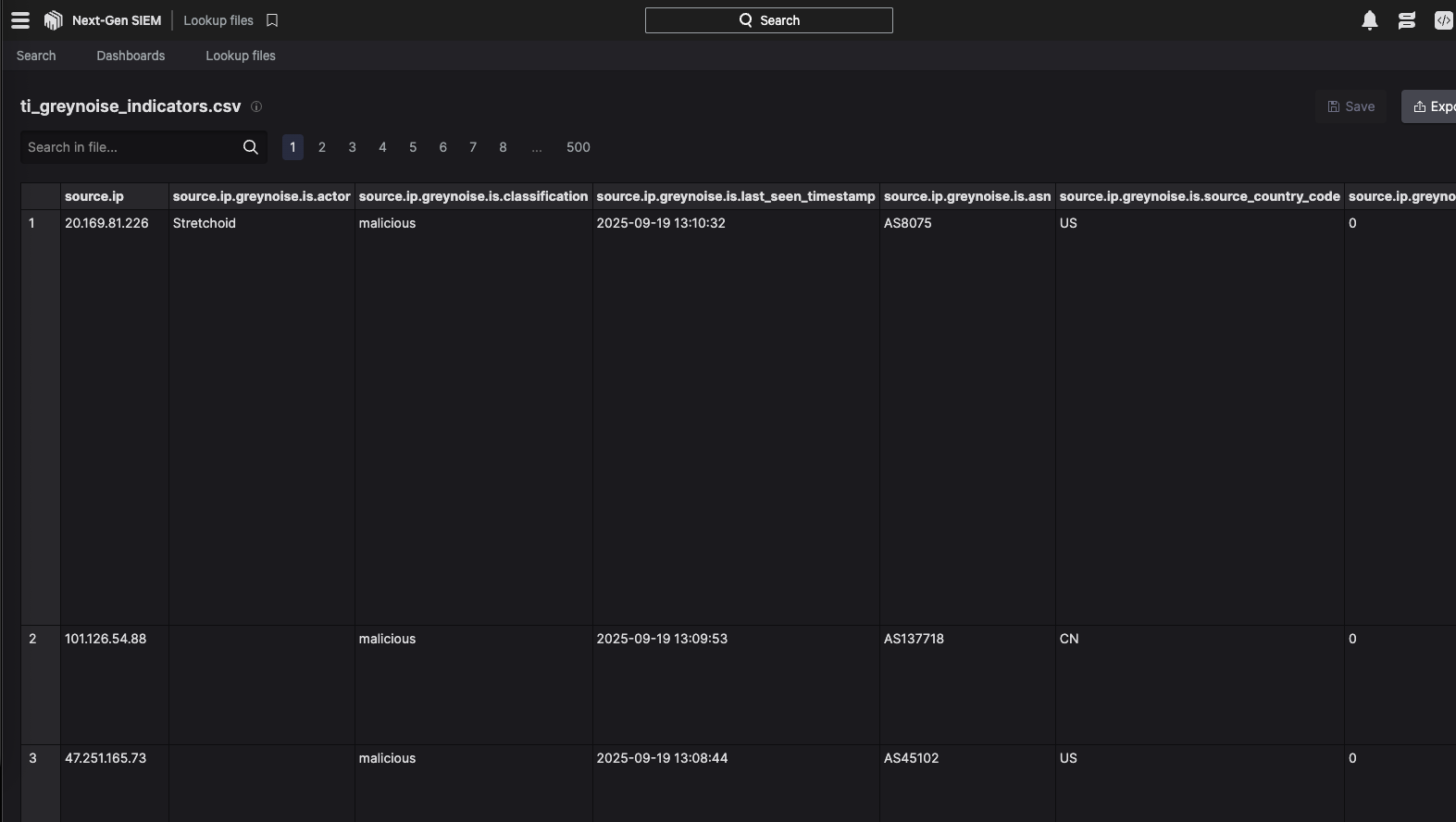Open the Search tab
This screenshot has height=822, width=1456.
(36, 56)
